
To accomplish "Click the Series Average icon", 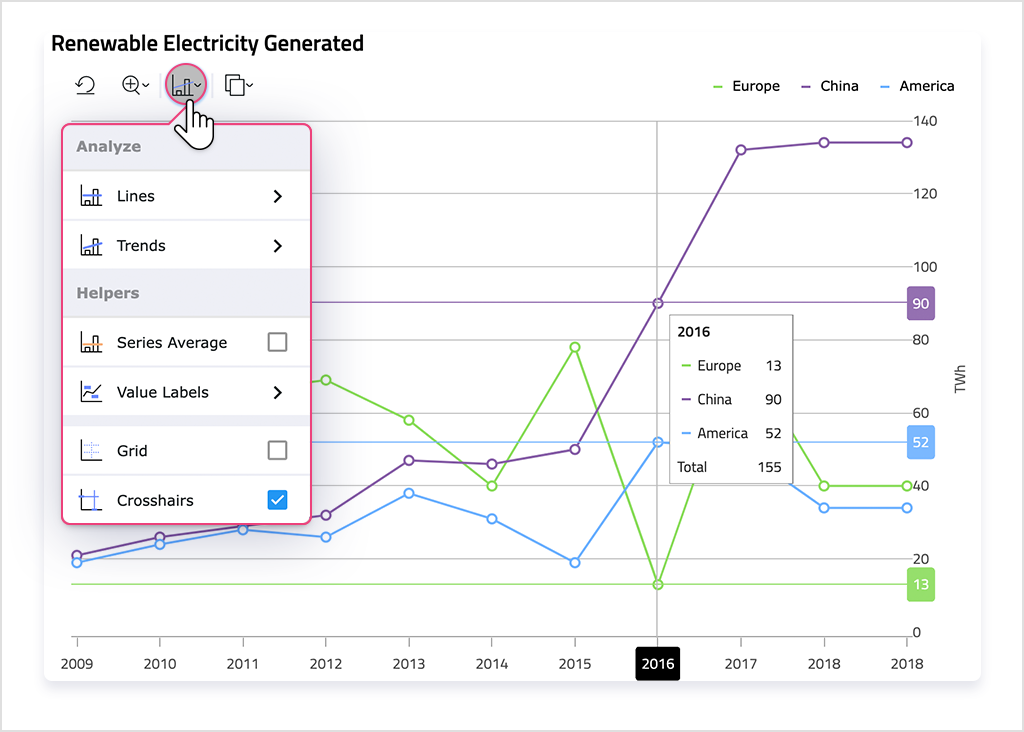I will coord(91,342).
